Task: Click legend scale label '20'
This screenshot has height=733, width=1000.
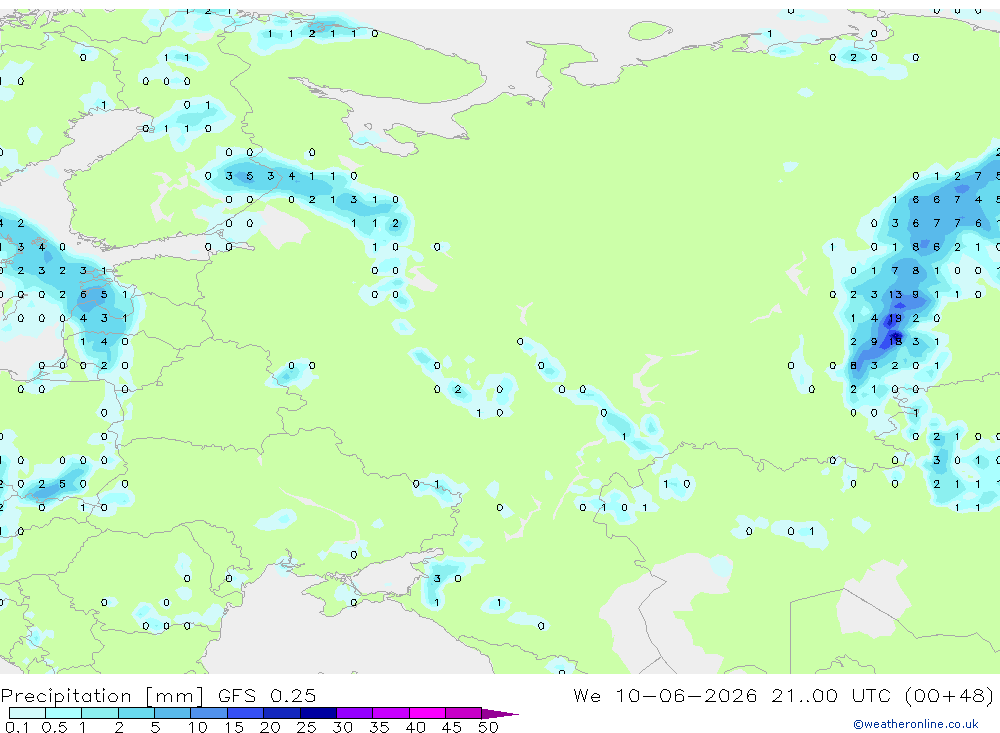Action: click(270, 727)
